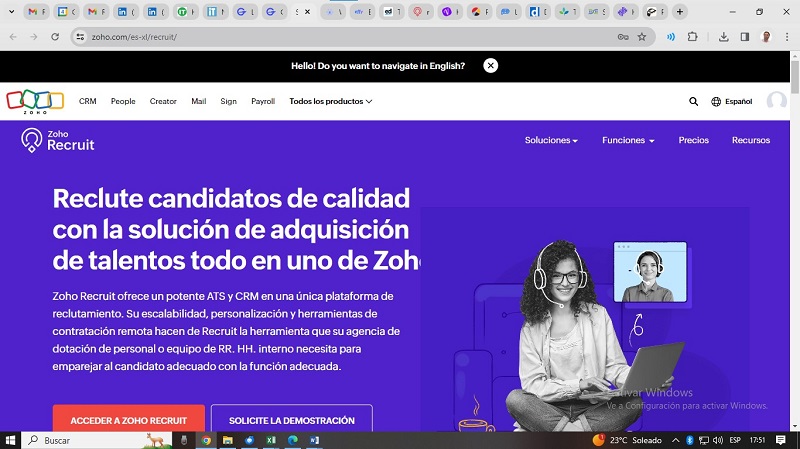
Task: Click the blue sound-wave extension icon
Action: [x=671, y=37]
